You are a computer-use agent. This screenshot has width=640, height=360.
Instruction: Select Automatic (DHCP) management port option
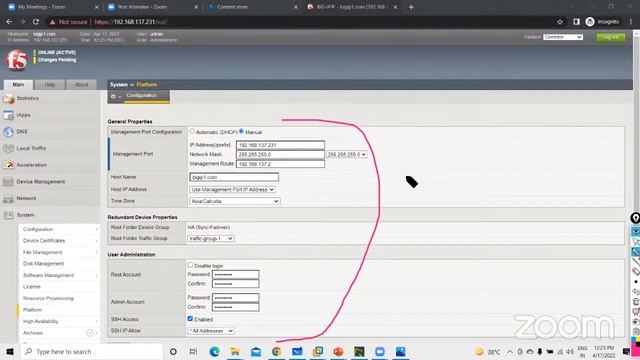192,131
